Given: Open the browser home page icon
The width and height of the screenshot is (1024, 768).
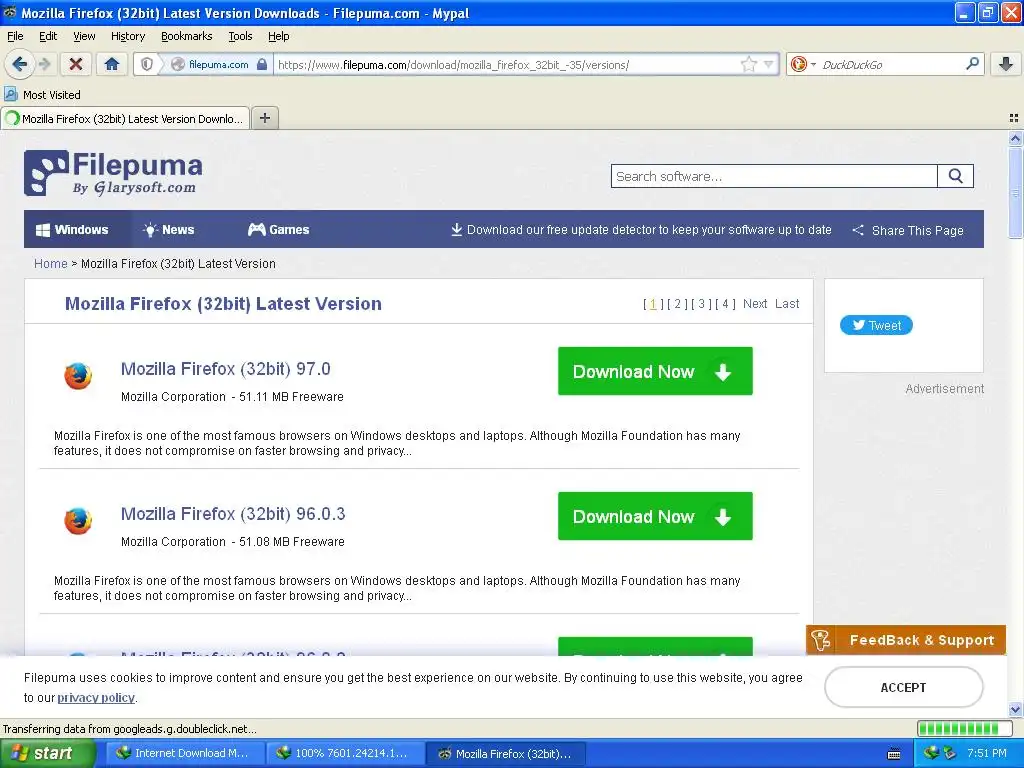Looking at the screenshot, I should [112, 64].
